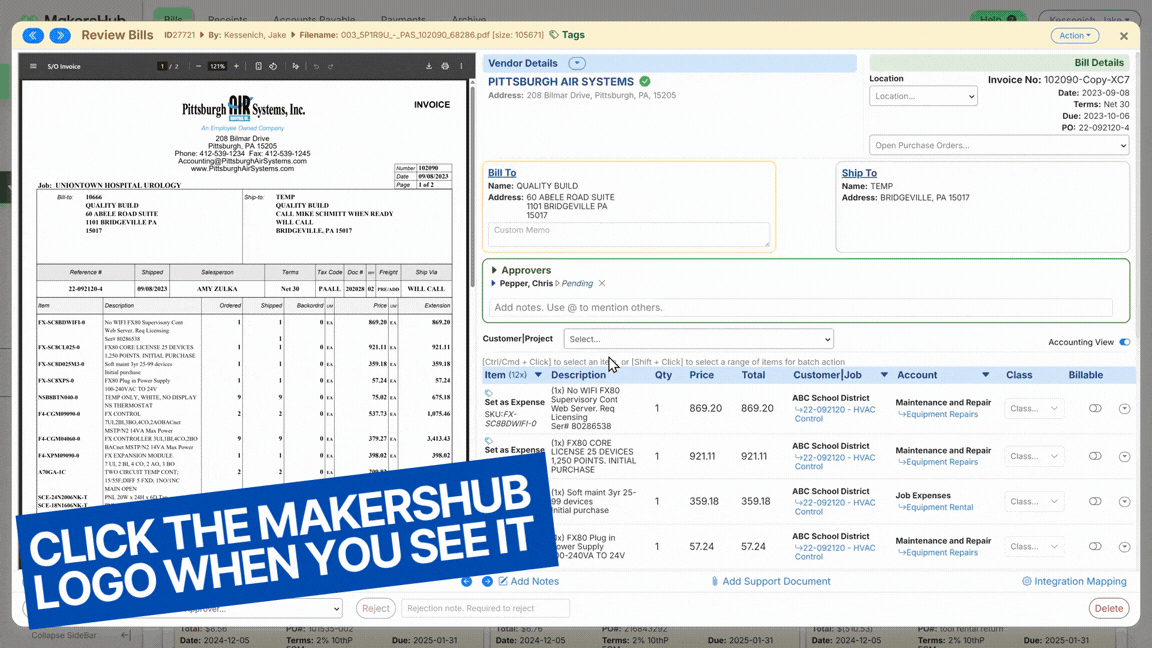Print the invoice PDF
This screenshot has height=648, width=1152.
click(x=445, y=66)
